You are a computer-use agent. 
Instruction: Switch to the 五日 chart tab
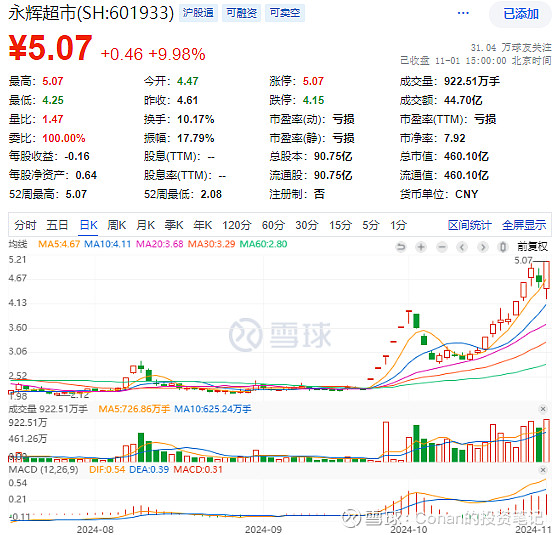57,225
